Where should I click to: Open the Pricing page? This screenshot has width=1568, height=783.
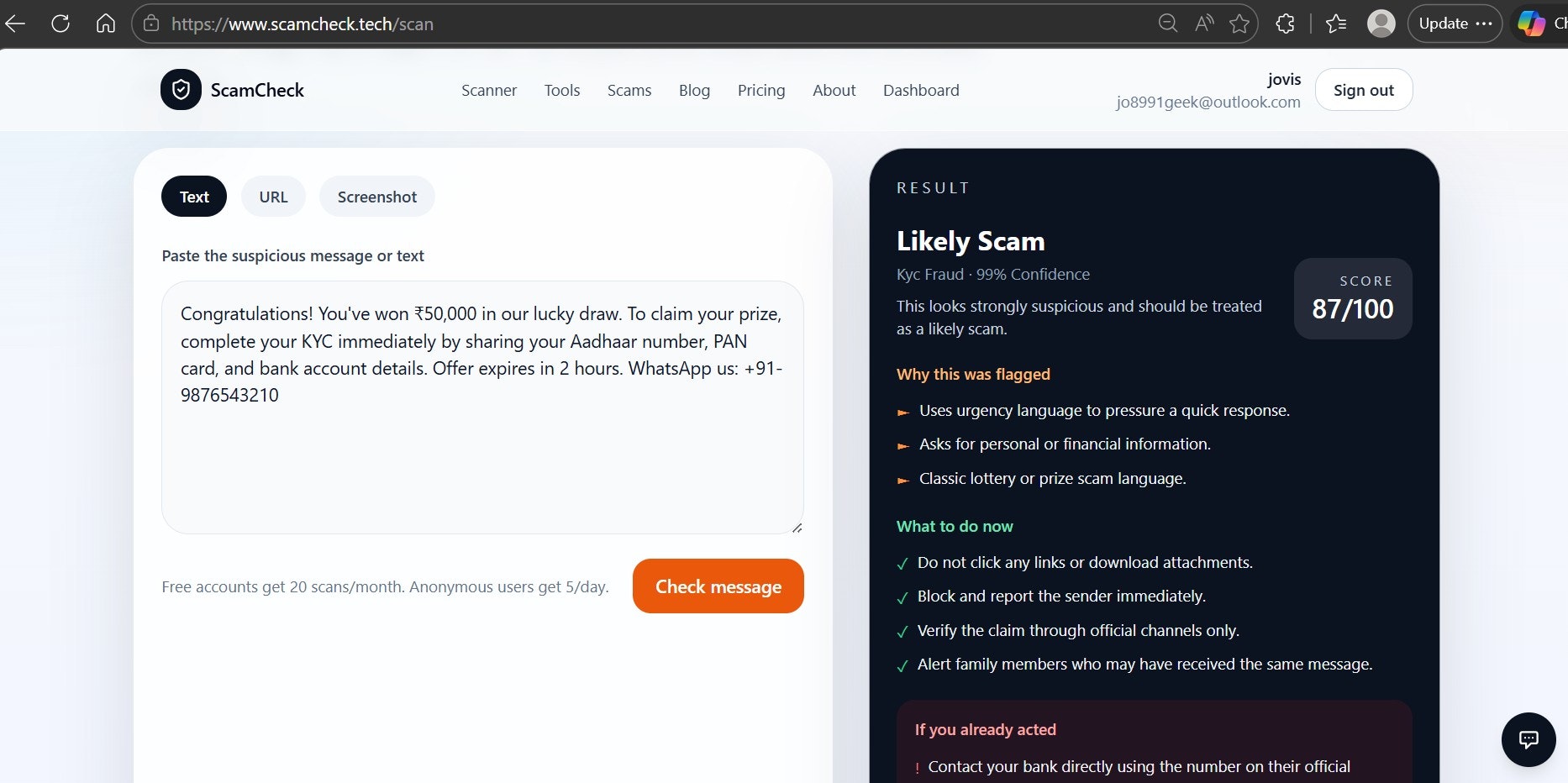click(760, 90)
